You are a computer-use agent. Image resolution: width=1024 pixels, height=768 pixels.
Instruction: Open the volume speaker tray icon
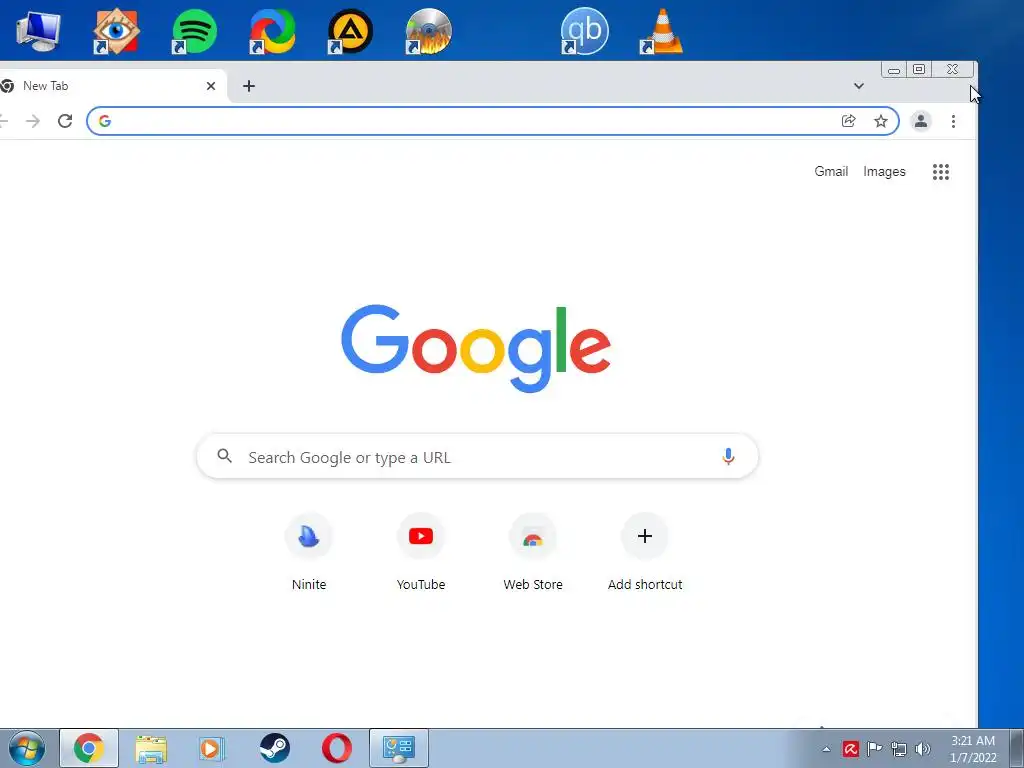tap(922, 749)
